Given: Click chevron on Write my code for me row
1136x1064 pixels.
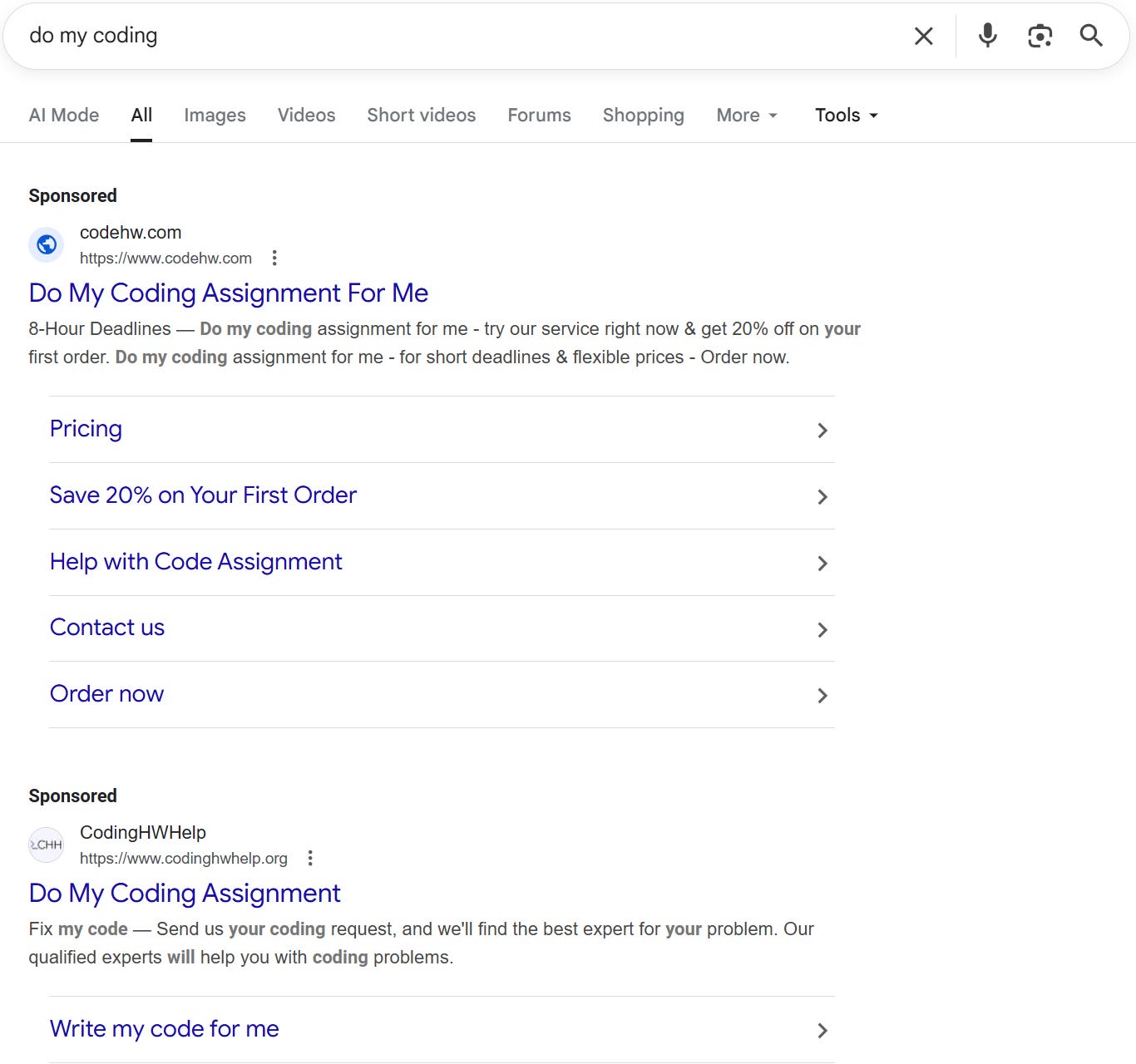Looking at the screenshot, I should [x=822, y=1030].
